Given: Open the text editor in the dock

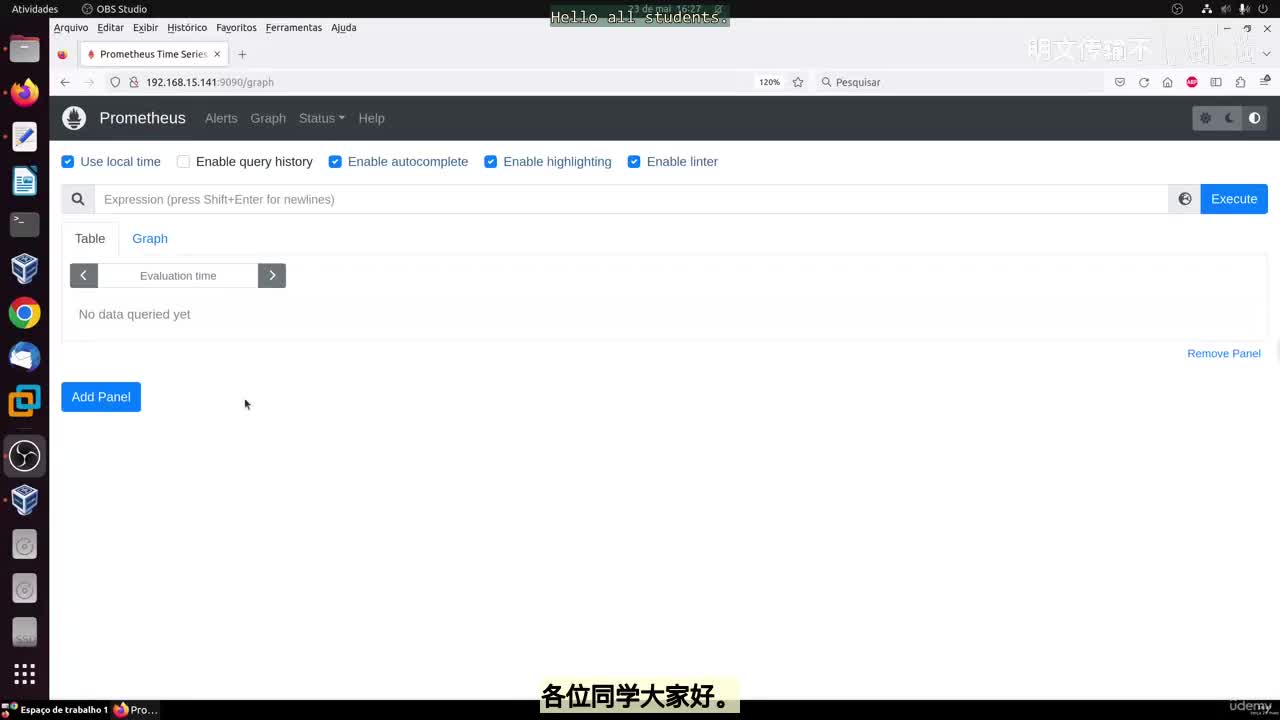Looking at the screenshot, I should [x=25, y=137].
